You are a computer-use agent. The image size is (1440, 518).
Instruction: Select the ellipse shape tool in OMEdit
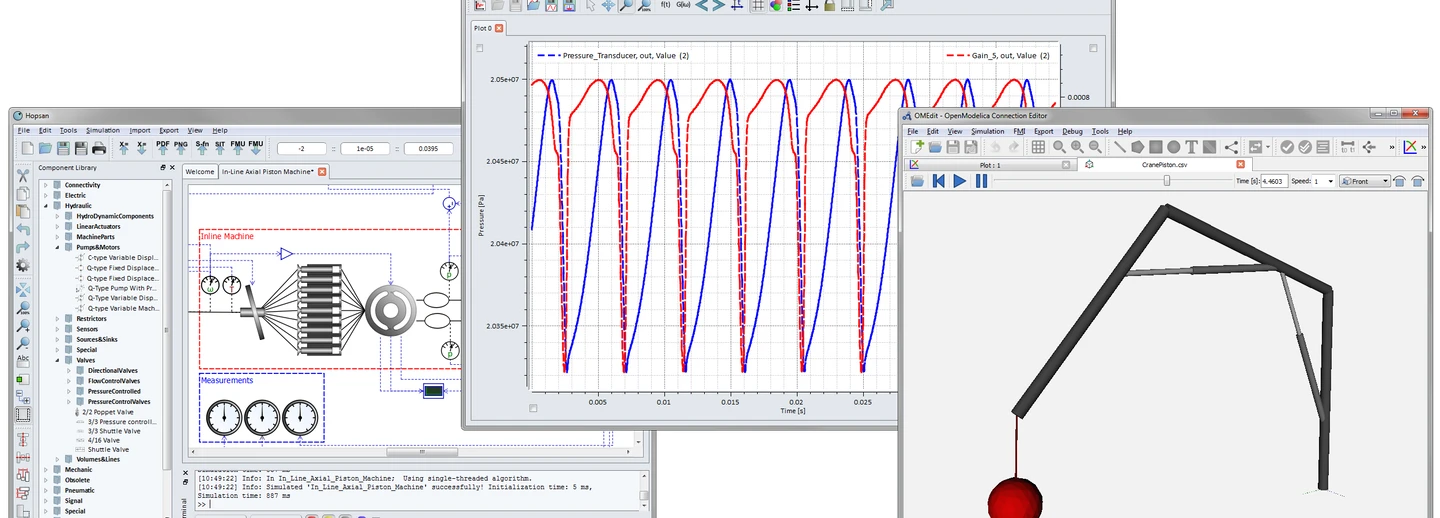[1174, 147]
